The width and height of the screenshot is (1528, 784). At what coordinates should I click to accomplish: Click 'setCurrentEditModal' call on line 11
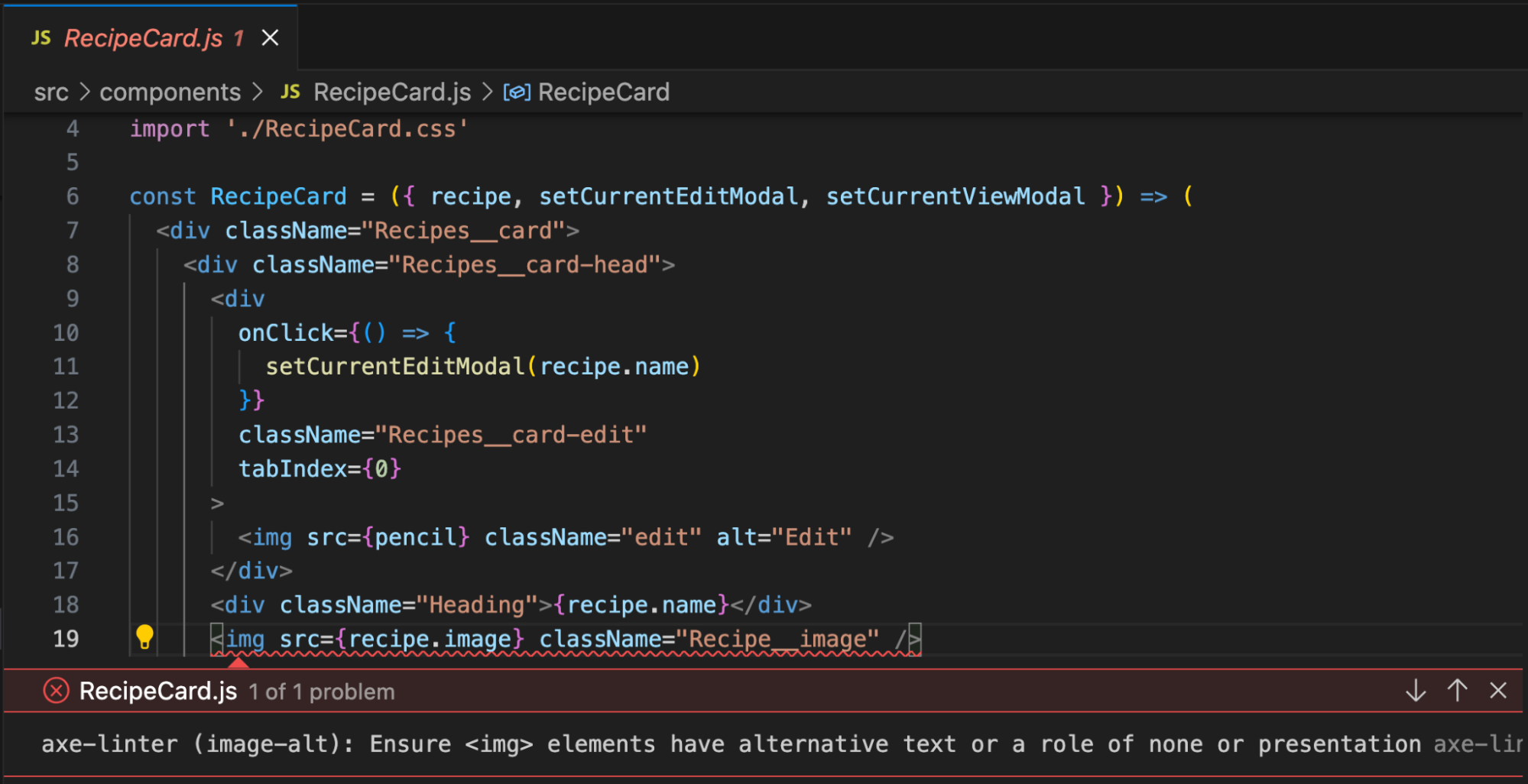tap(394, 366)
